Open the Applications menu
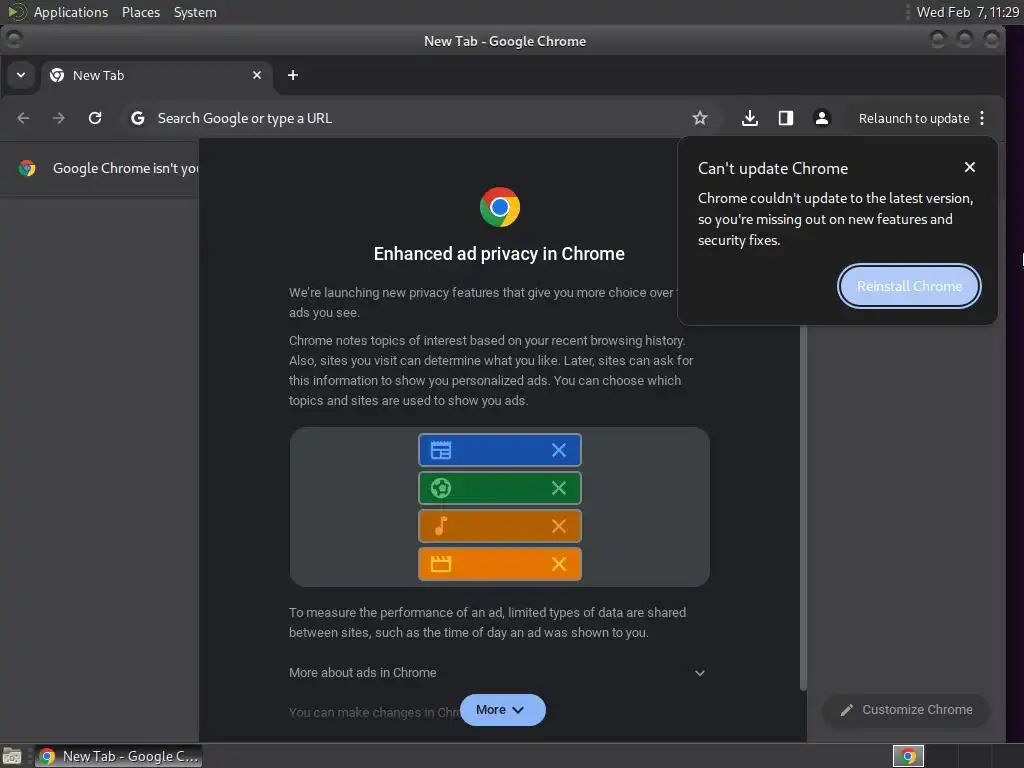This screenshot has width=1024, height=768. (71, 12)
